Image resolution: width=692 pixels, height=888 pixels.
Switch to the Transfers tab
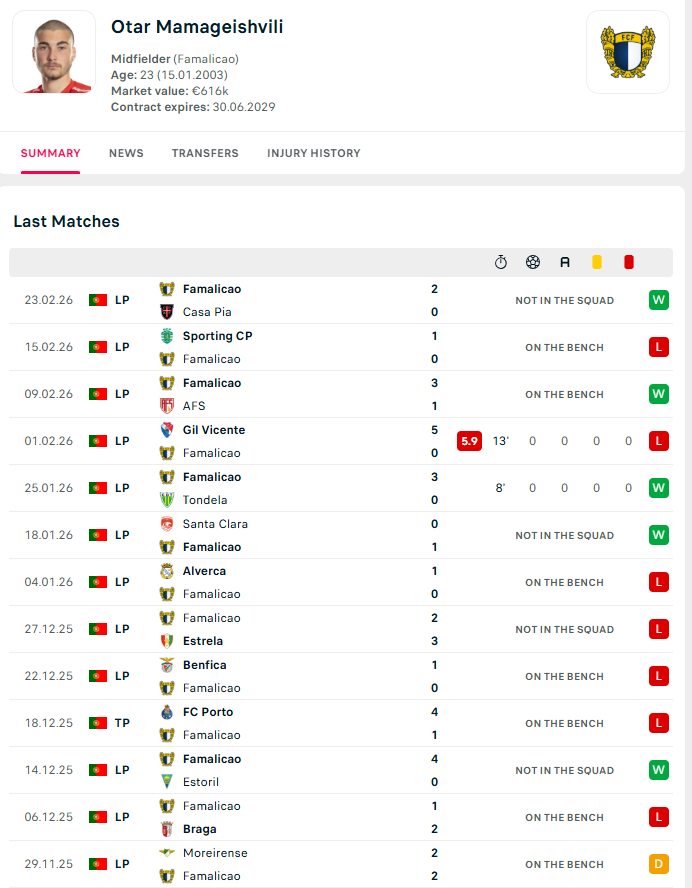pos(205,153)
